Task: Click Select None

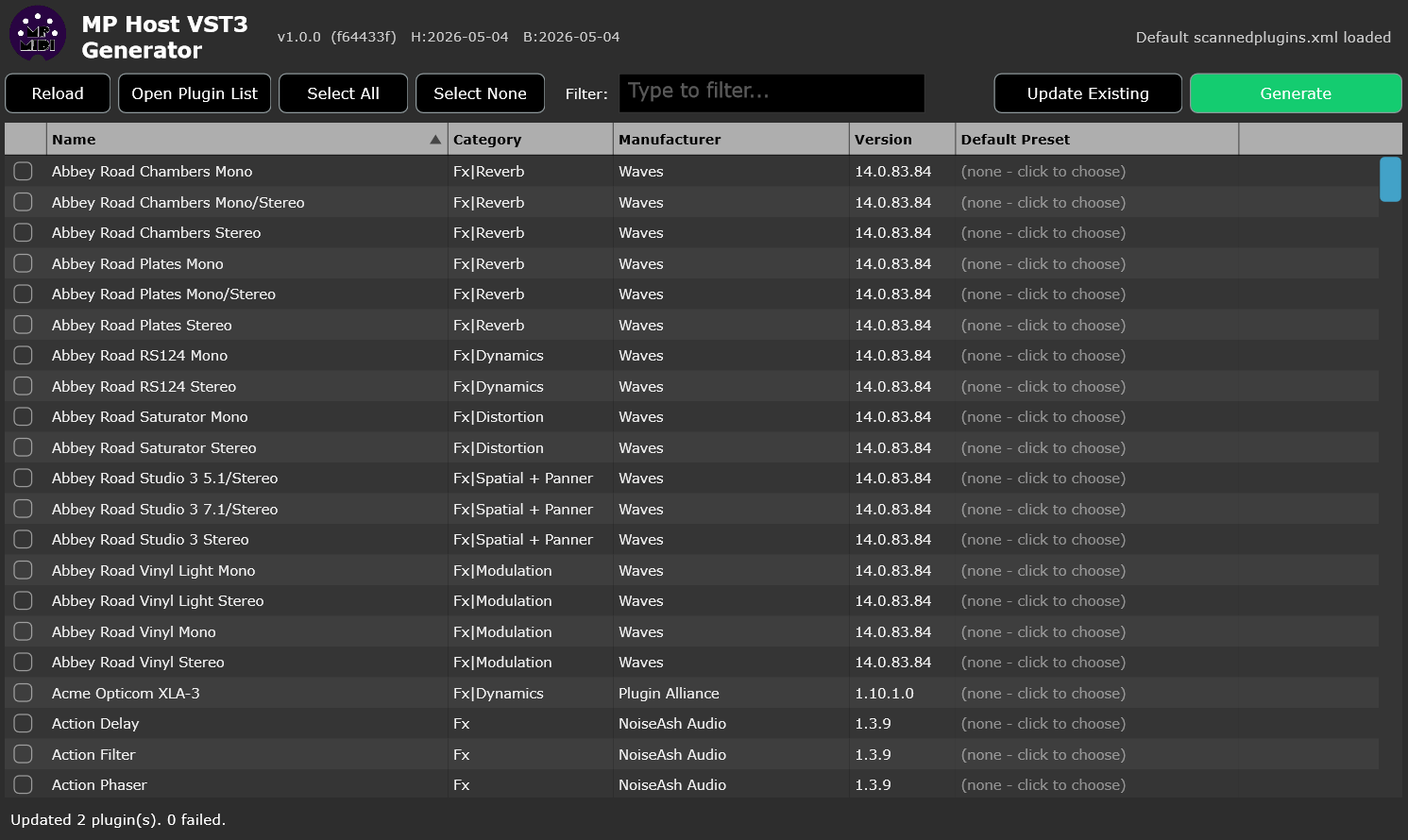Action: click(480, 93)
